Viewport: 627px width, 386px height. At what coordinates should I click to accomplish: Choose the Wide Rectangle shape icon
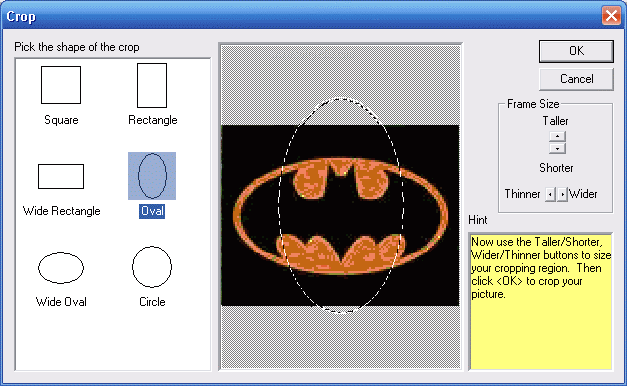tap(61, 176)
